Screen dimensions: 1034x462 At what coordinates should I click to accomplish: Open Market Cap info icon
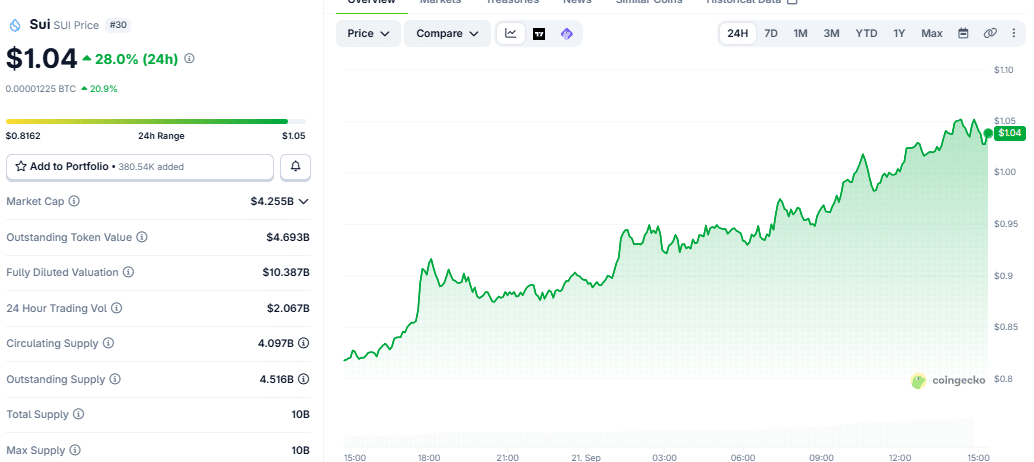point(75,201)
